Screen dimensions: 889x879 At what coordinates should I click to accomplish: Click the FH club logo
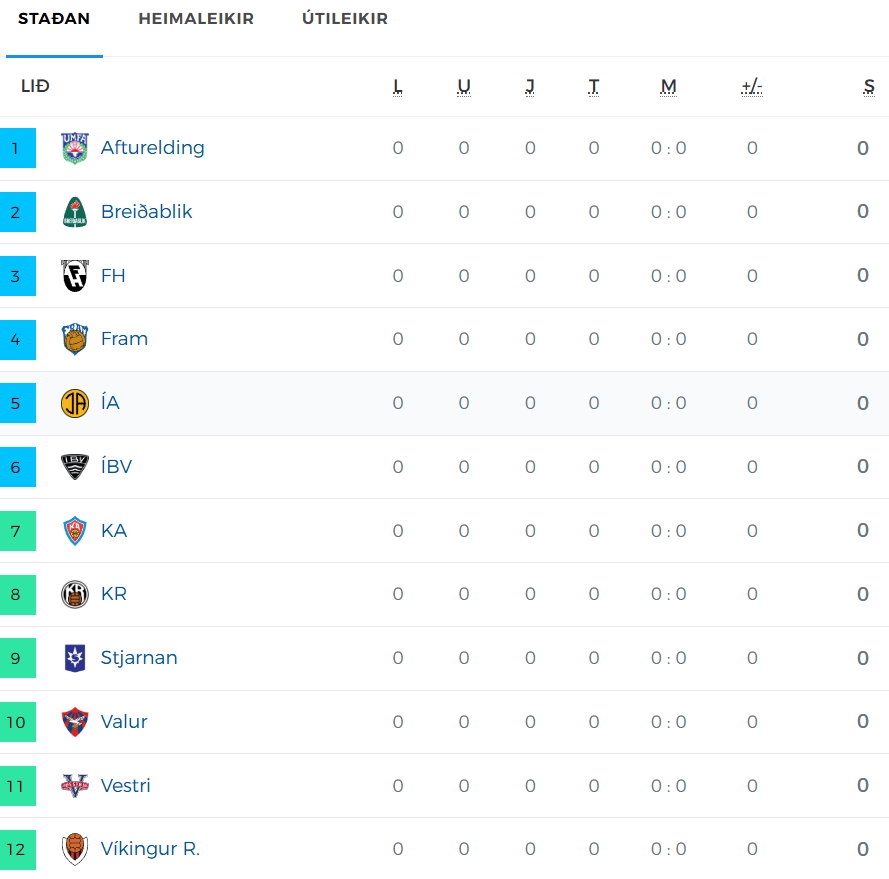(x=75, y=276)
